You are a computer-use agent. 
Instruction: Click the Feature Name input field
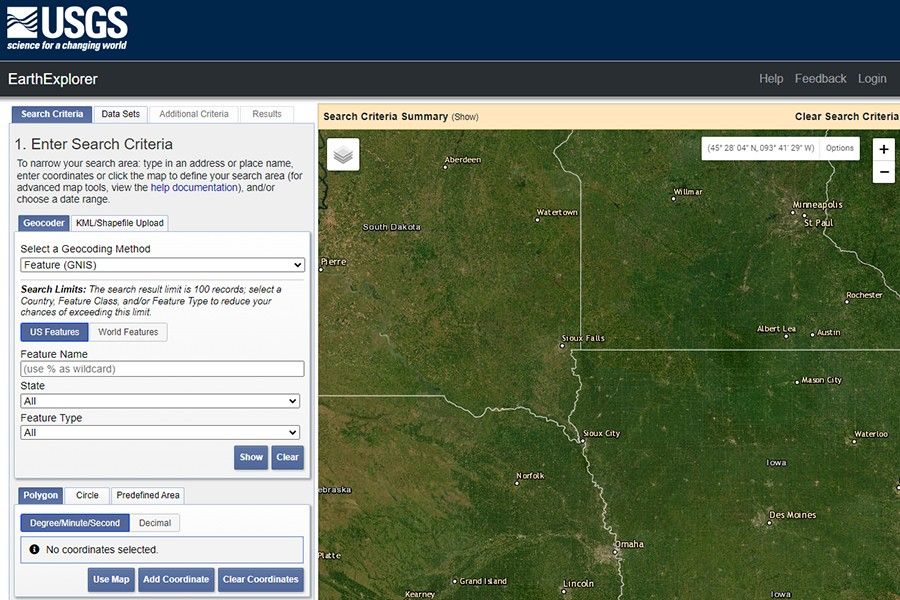[x=162, y=368]
